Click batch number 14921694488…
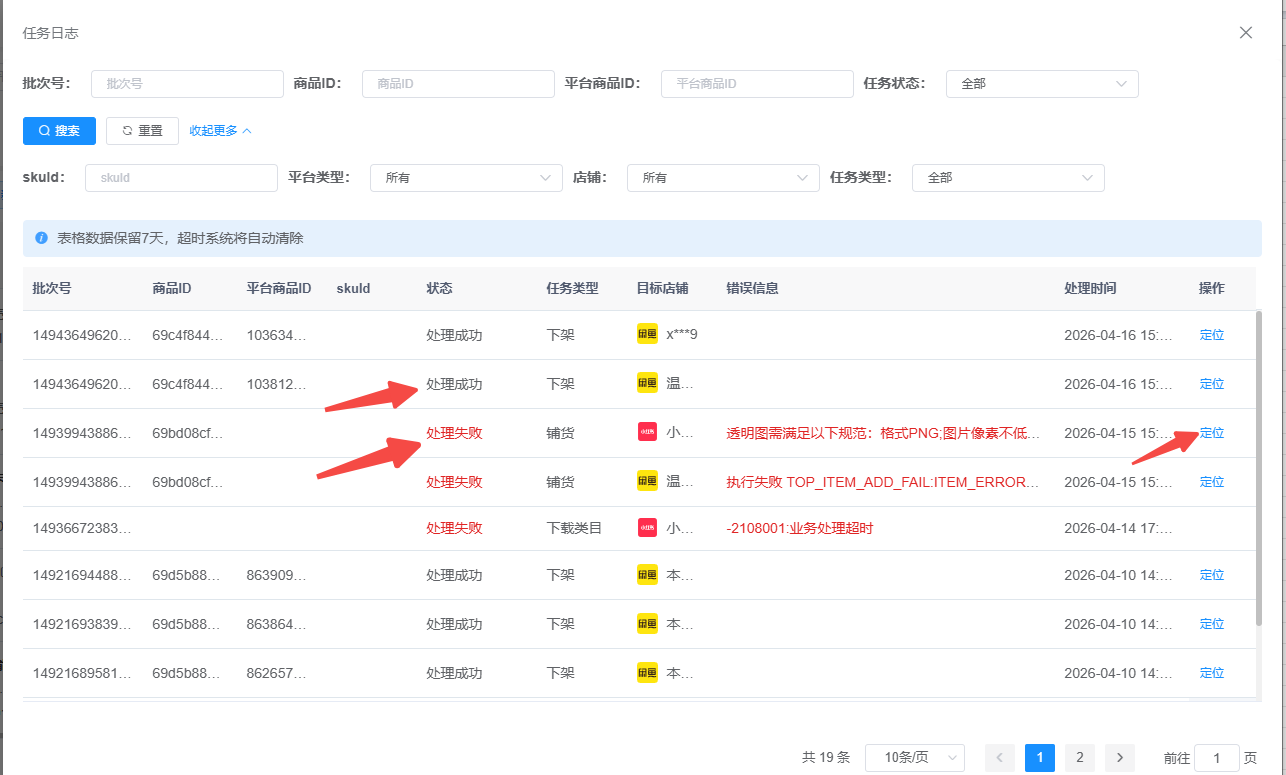 [x=82, y=575]
